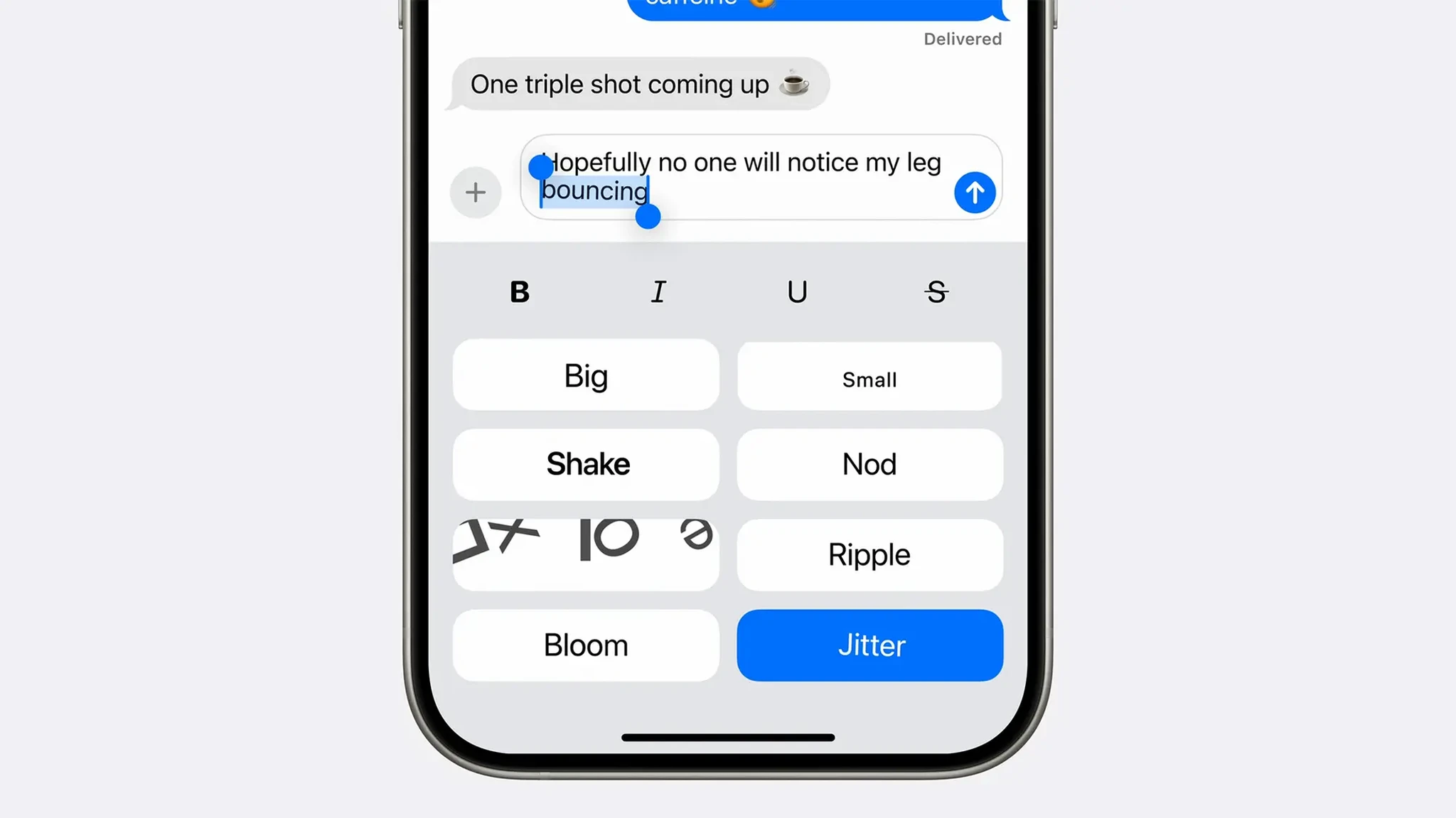1456x818 pixels.
Task: Open the plus attachments menu
Action: 475,192
